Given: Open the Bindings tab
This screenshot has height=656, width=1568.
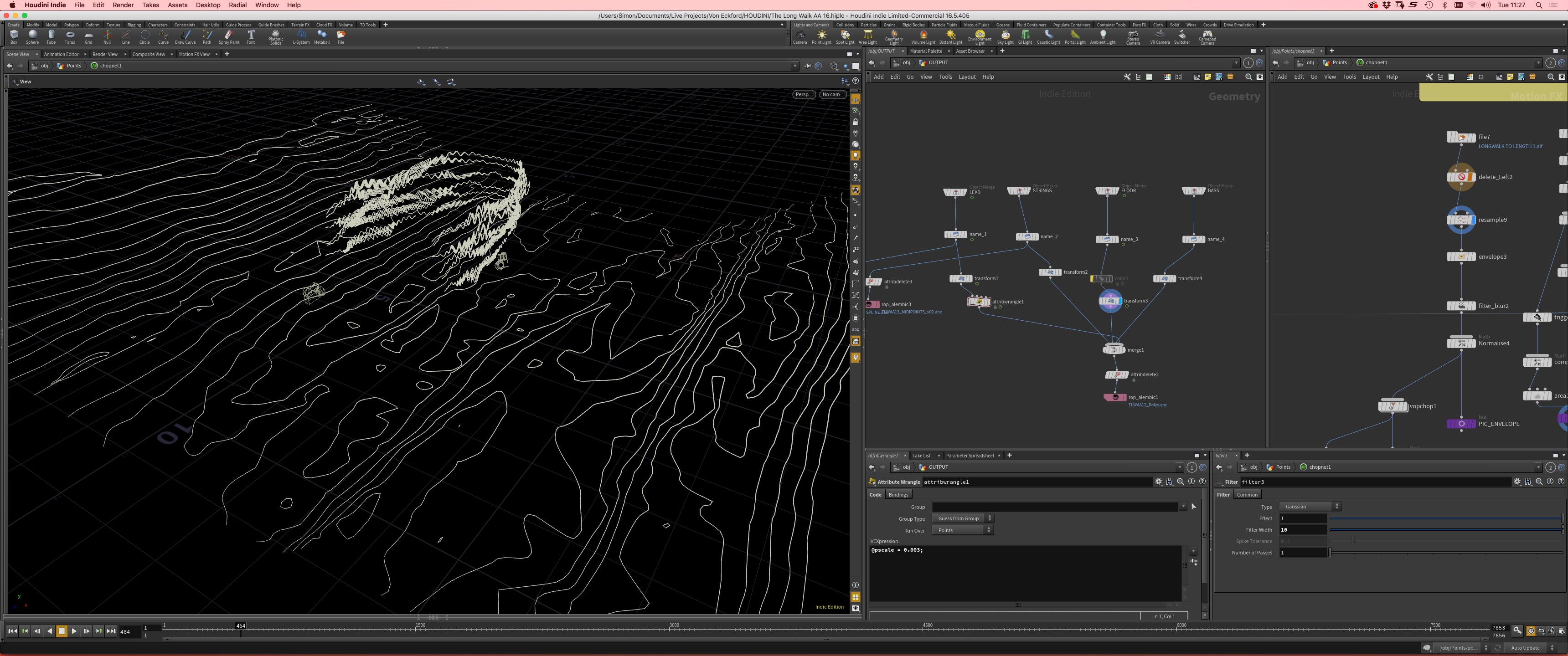Looking at the screenshot, I should click(x=898, y=495).
